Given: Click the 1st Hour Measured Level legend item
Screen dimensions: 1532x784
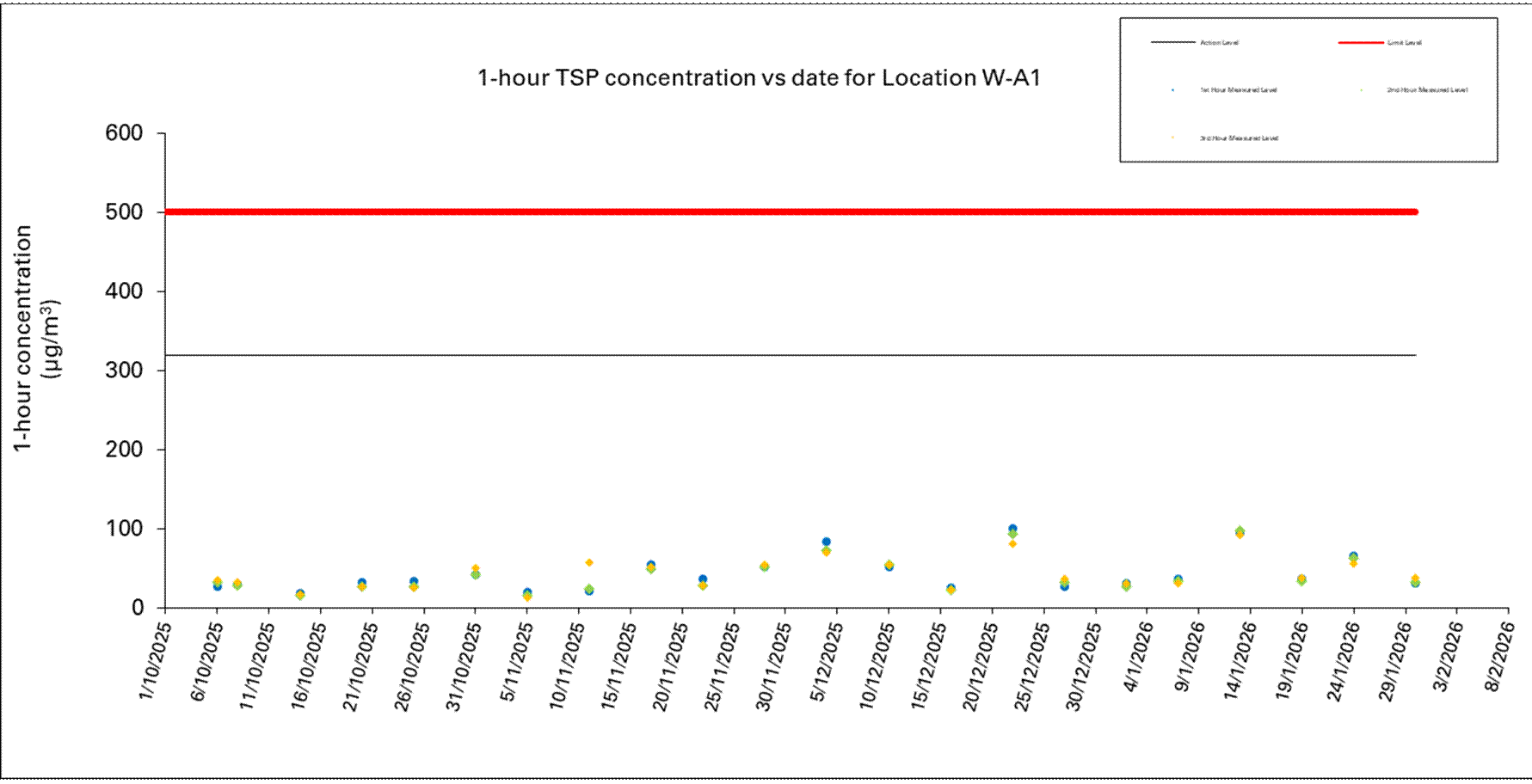Looking at the screenshot, I should [1238, 89].
